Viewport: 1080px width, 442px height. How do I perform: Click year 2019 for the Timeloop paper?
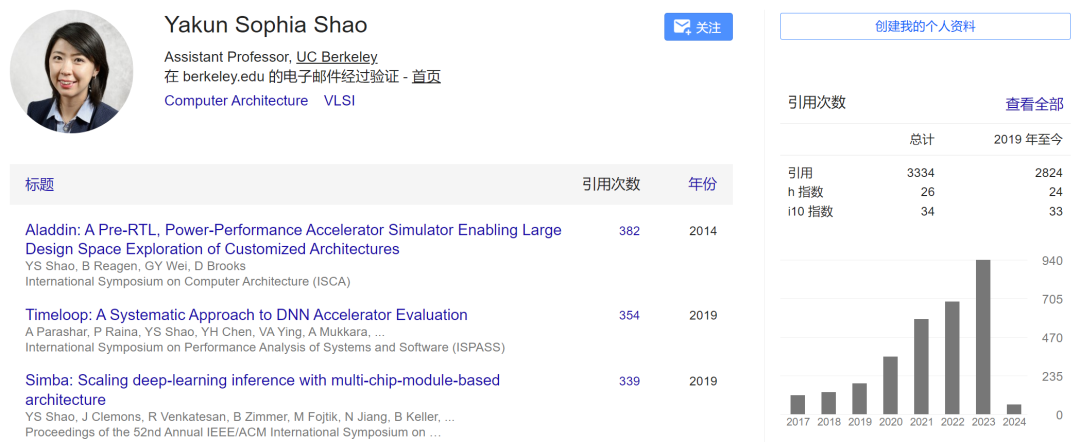pos(703,315)
